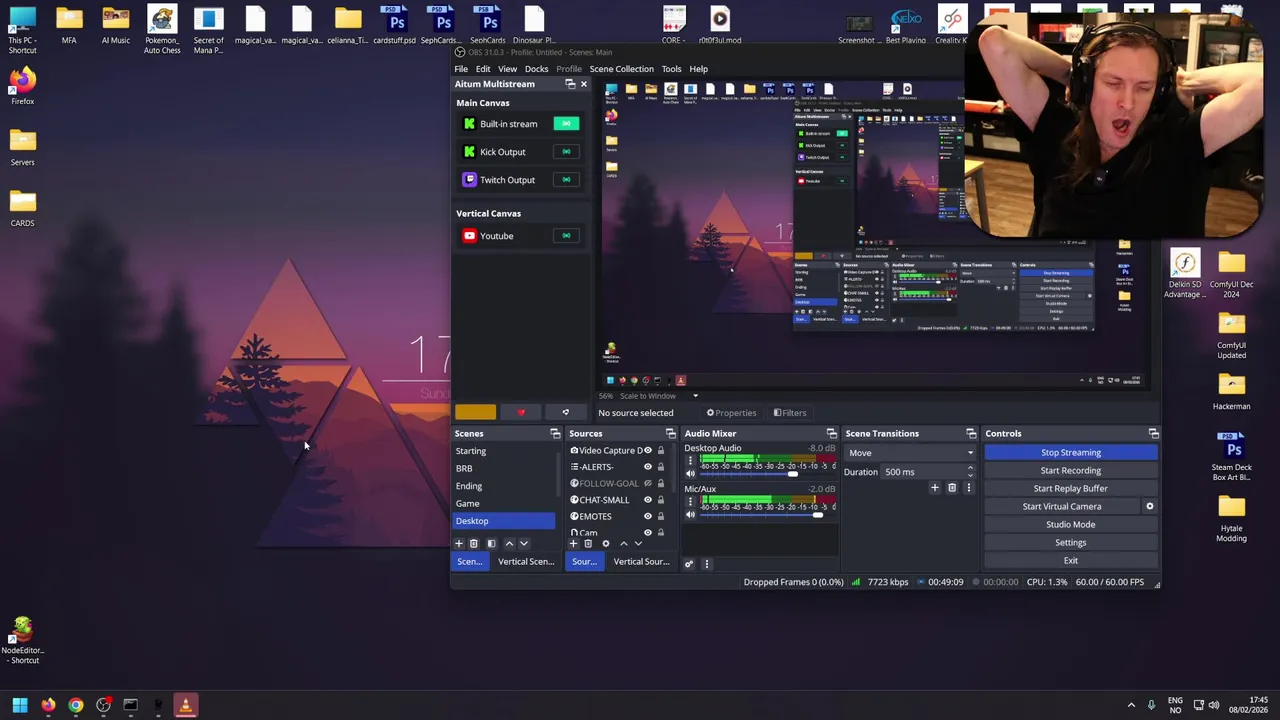
Task: Open the Docks menu
Action: (536, 69)
